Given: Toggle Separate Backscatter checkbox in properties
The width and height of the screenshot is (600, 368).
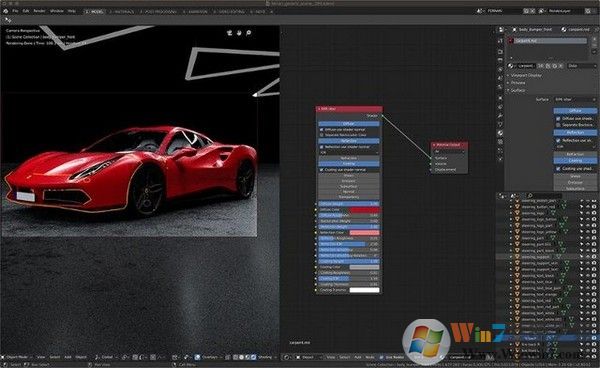Looking at the screenshot, I should [x=558, y=125].
